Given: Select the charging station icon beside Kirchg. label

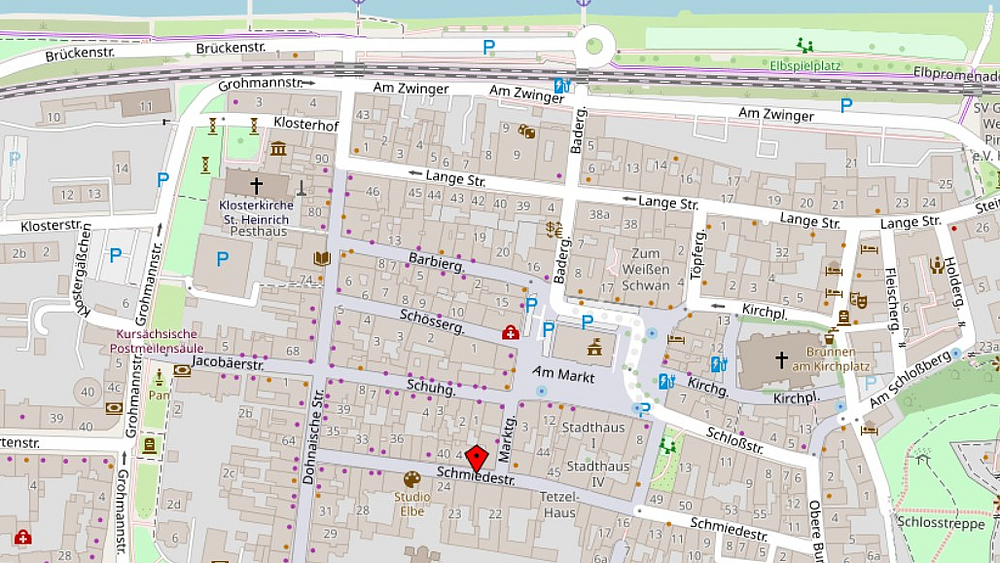Looking at the screenshot, I should coord(666,381).
